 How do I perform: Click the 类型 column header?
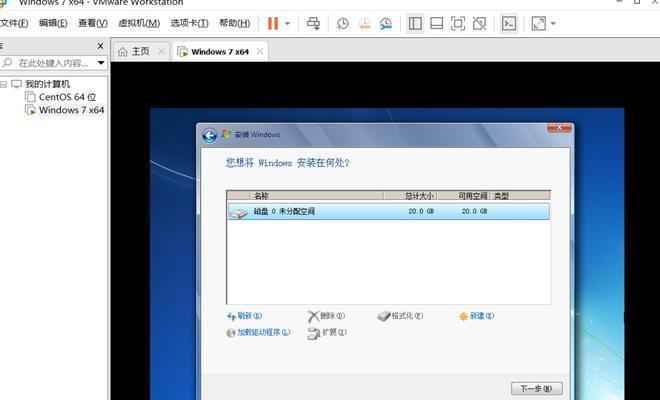(520, 196)
